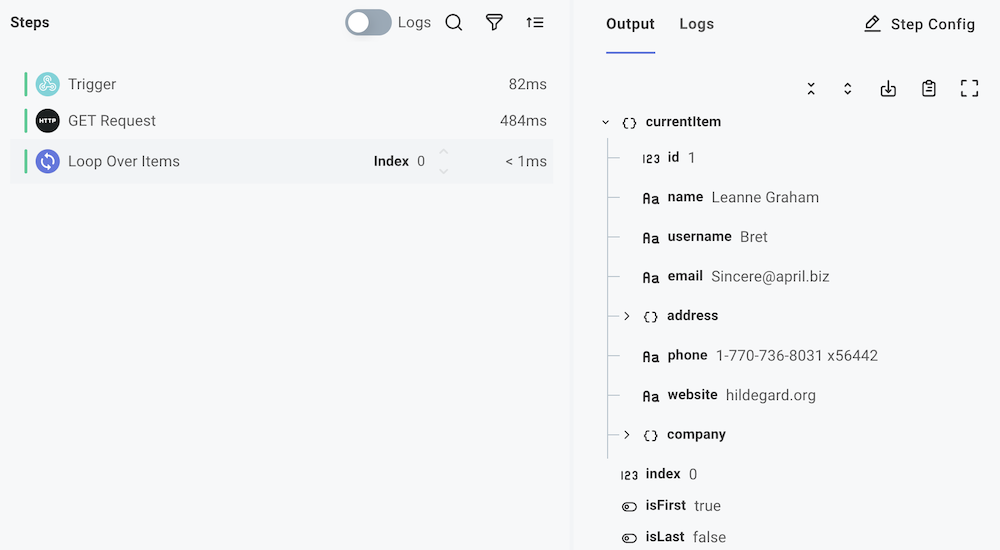
Task: Switch to the Logs tab
Action: tap(696, 24)
